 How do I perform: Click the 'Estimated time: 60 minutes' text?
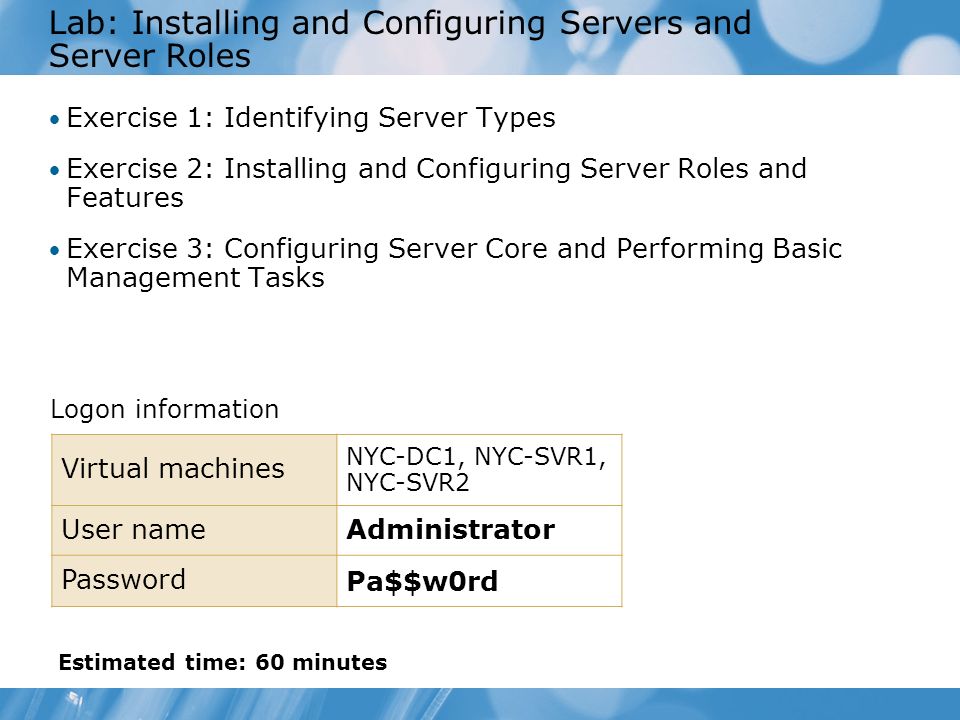[x=223, y=662]
